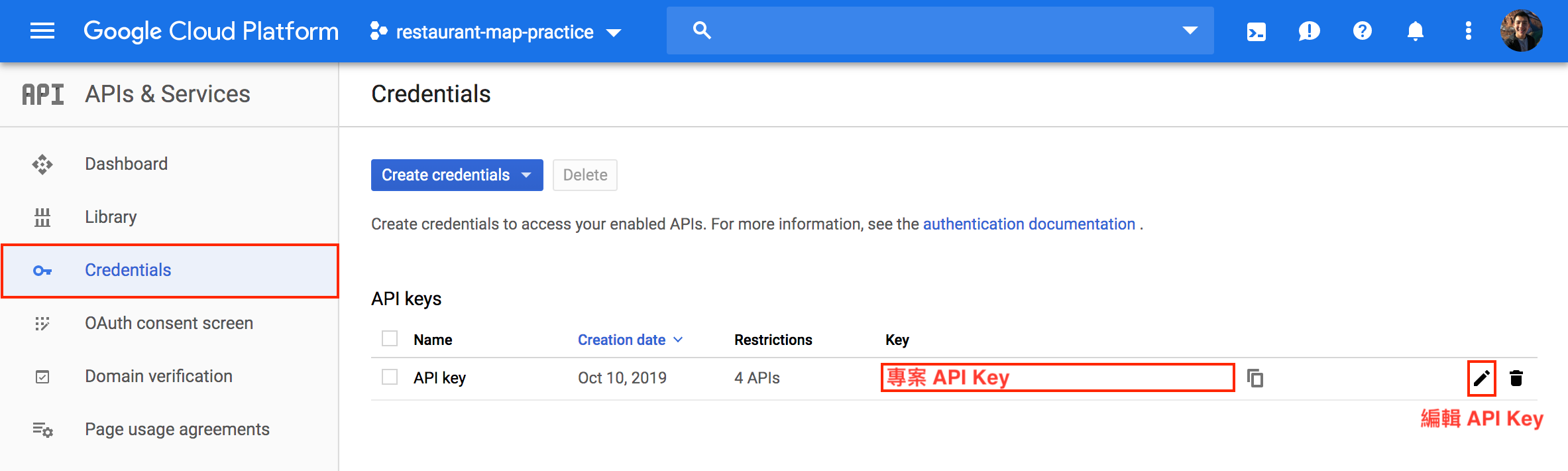Open the three-dot more options menu
This screenshot has height=471, width=1568.
point(1468,31)
